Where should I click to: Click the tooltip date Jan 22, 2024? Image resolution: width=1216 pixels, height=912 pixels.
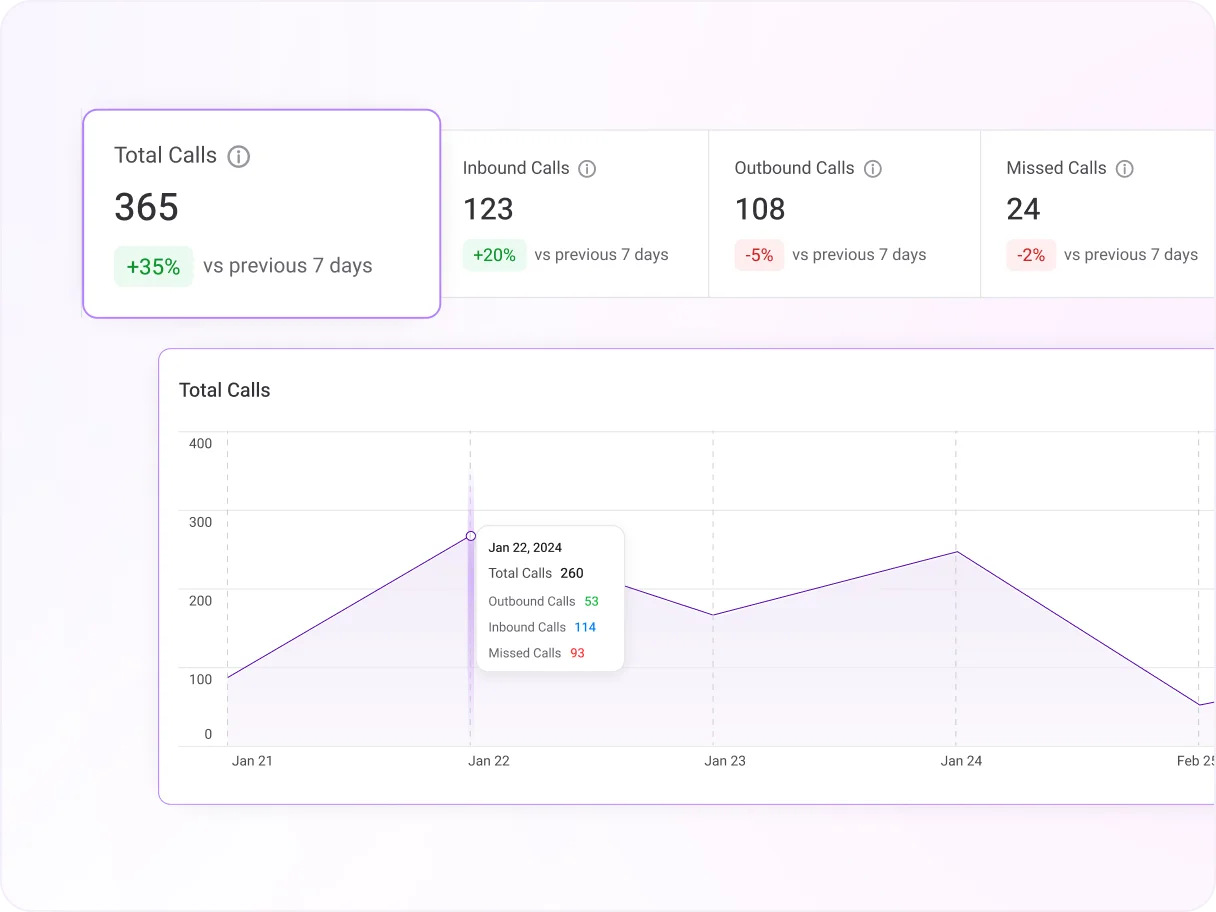point(525,548)
